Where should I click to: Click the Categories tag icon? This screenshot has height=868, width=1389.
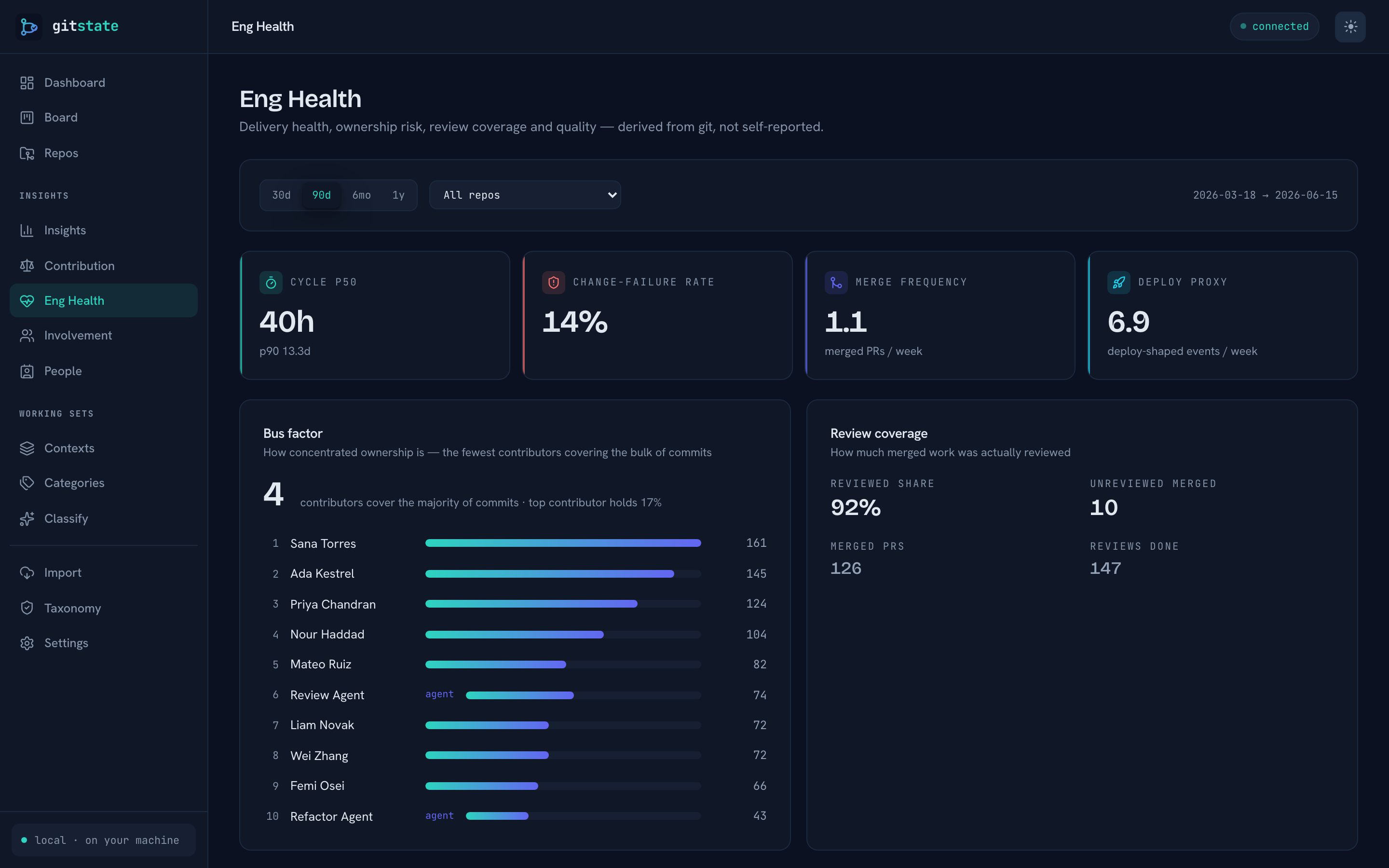tap(27, 483)
